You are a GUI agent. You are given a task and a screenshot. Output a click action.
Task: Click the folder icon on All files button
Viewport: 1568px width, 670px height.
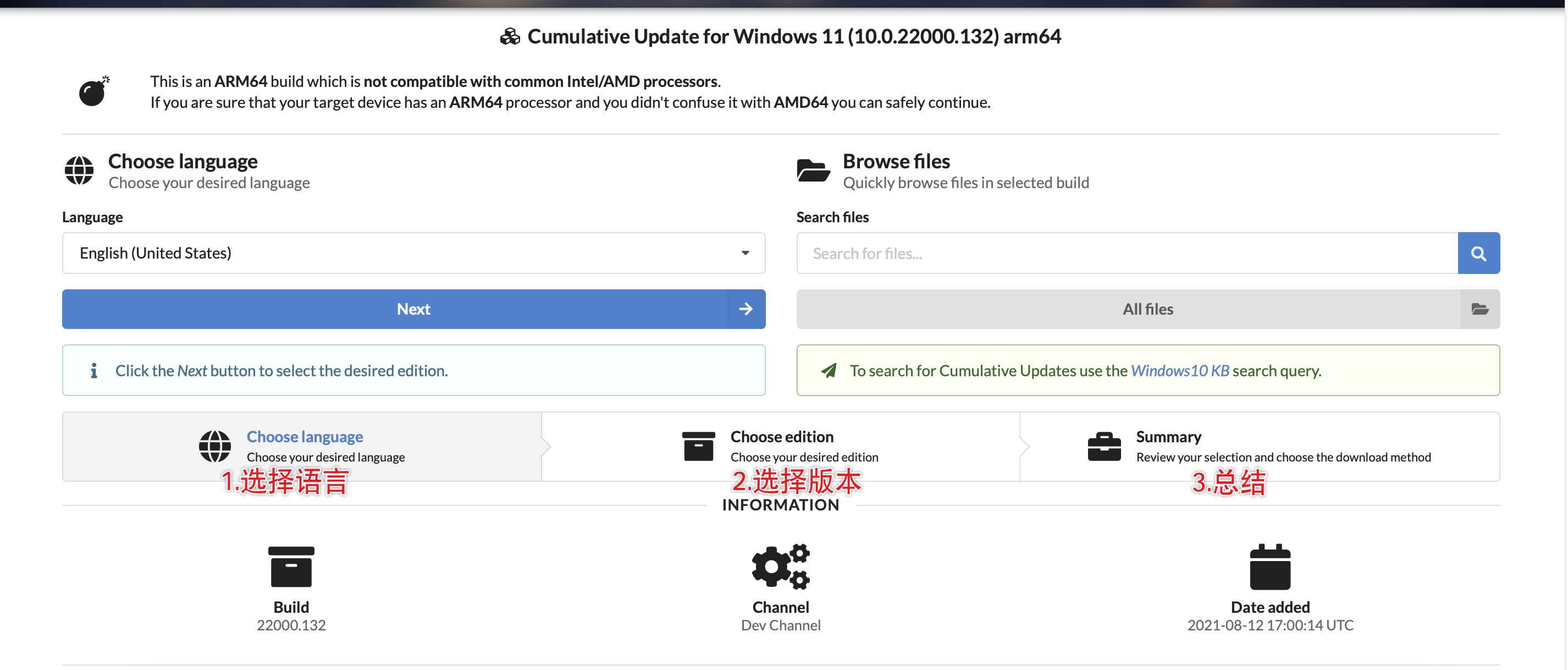coord(1479,309)
